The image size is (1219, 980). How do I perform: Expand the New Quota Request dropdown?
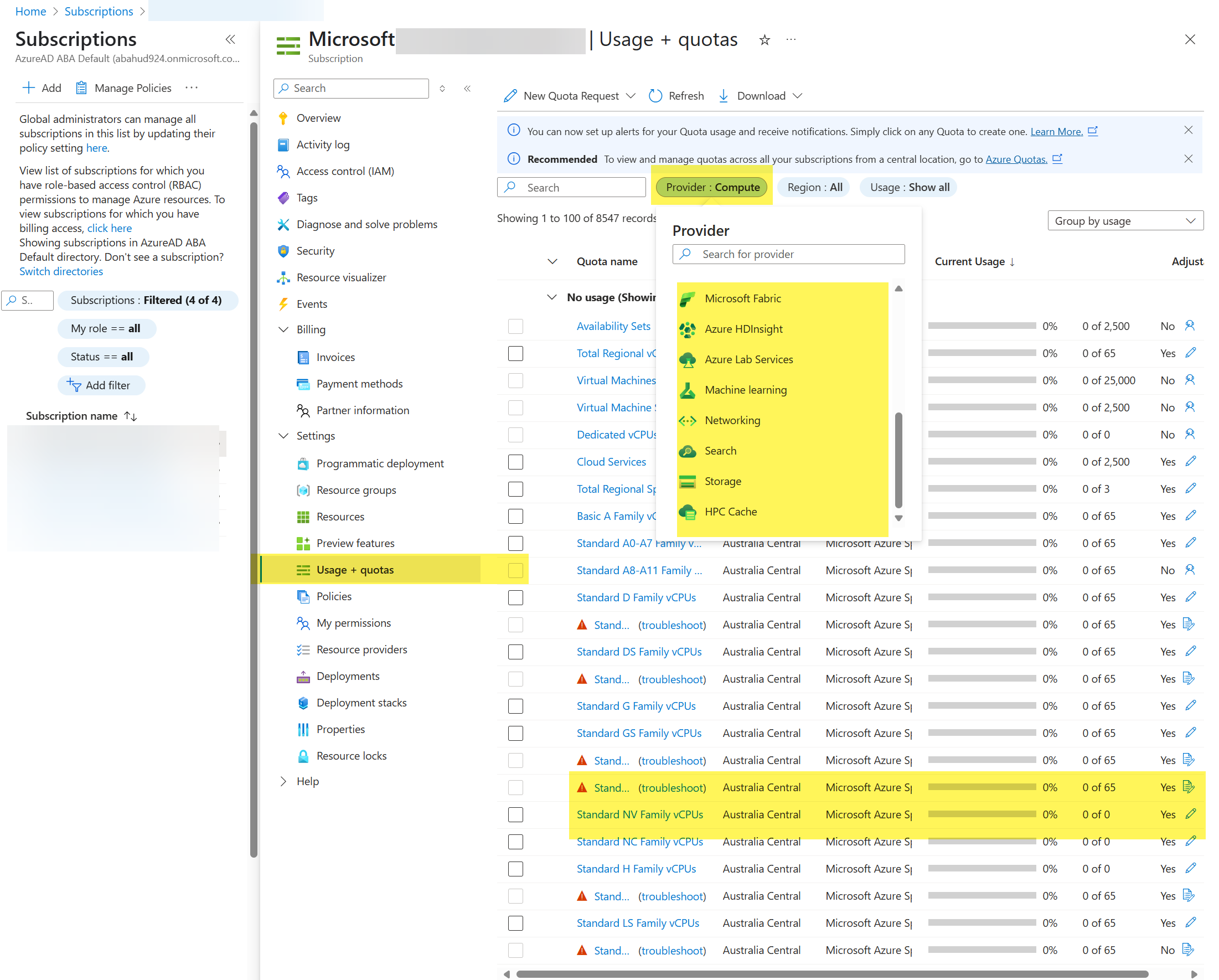[x=631, y=96]
